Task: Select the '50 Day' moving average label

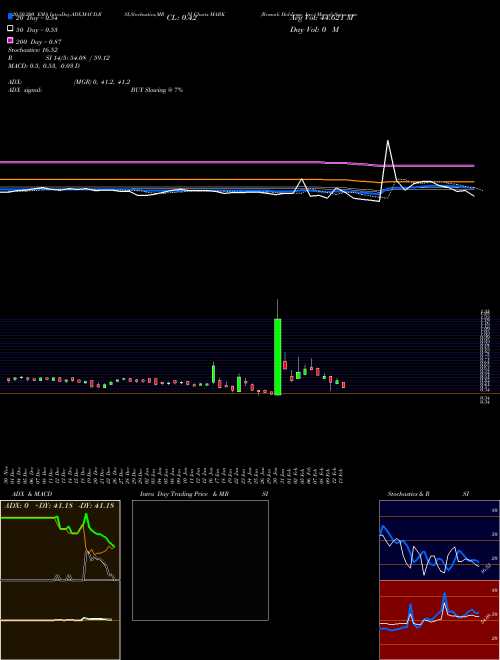Action: coord(37,30)
